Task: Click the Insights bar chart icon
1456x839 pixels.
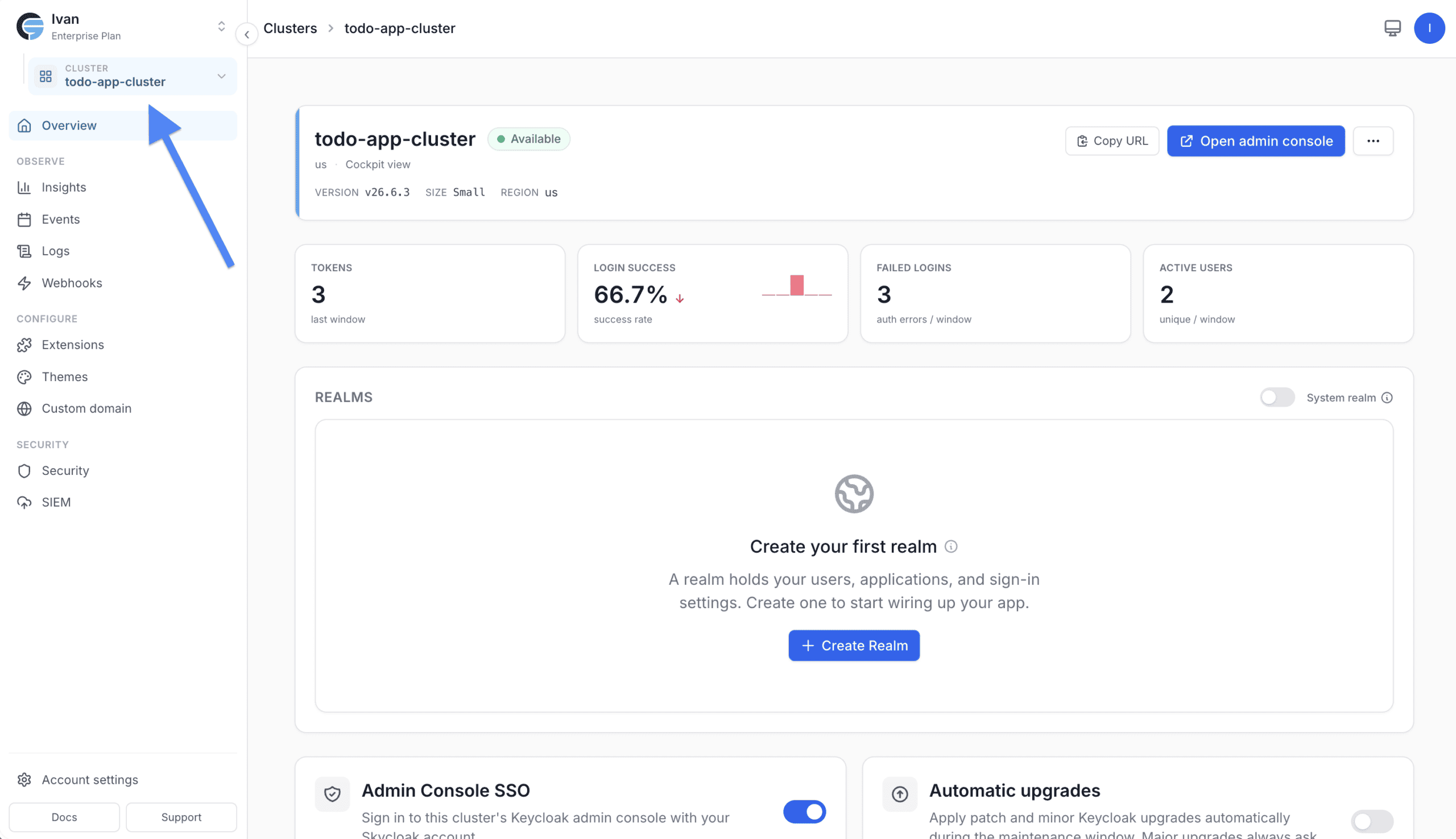Action: click(24, 187)
